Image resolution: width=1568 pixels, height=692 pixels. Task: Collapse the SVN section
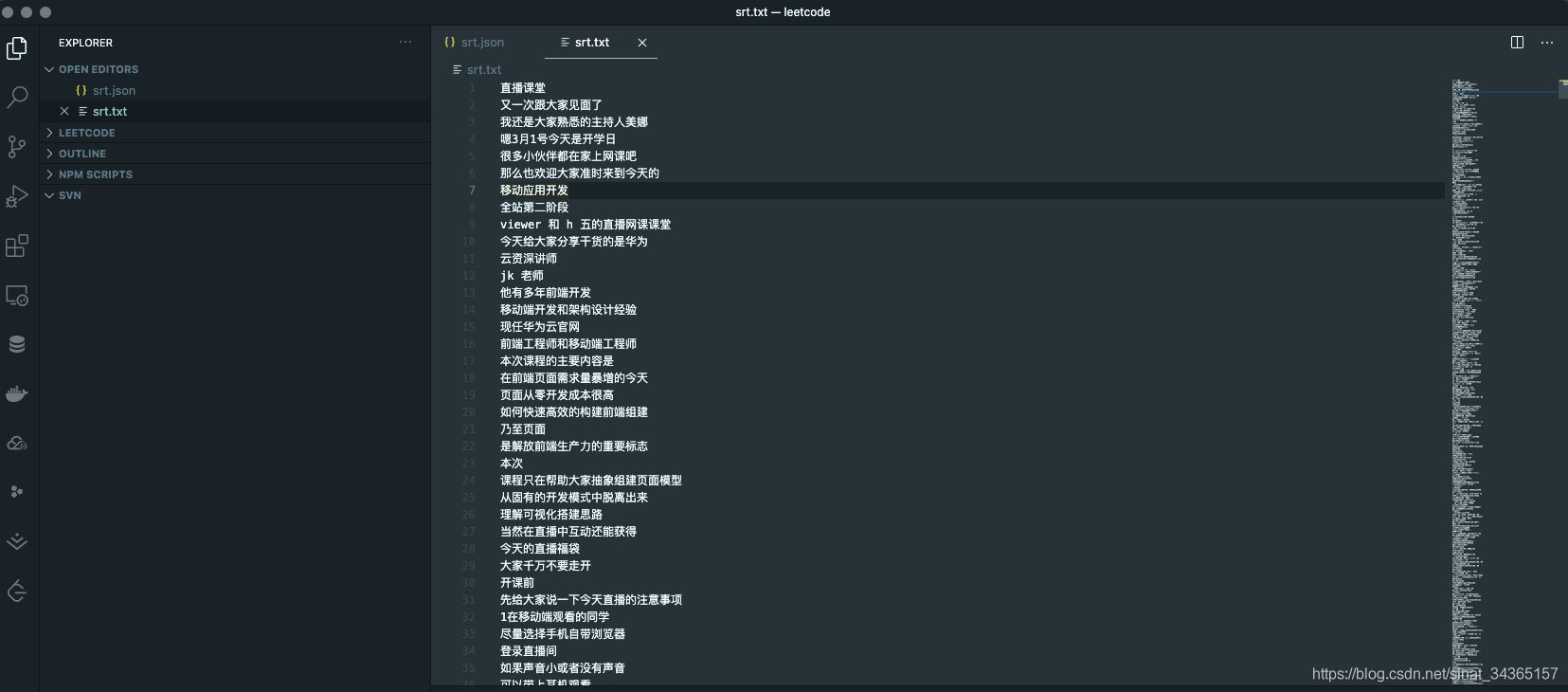(49, 195)
